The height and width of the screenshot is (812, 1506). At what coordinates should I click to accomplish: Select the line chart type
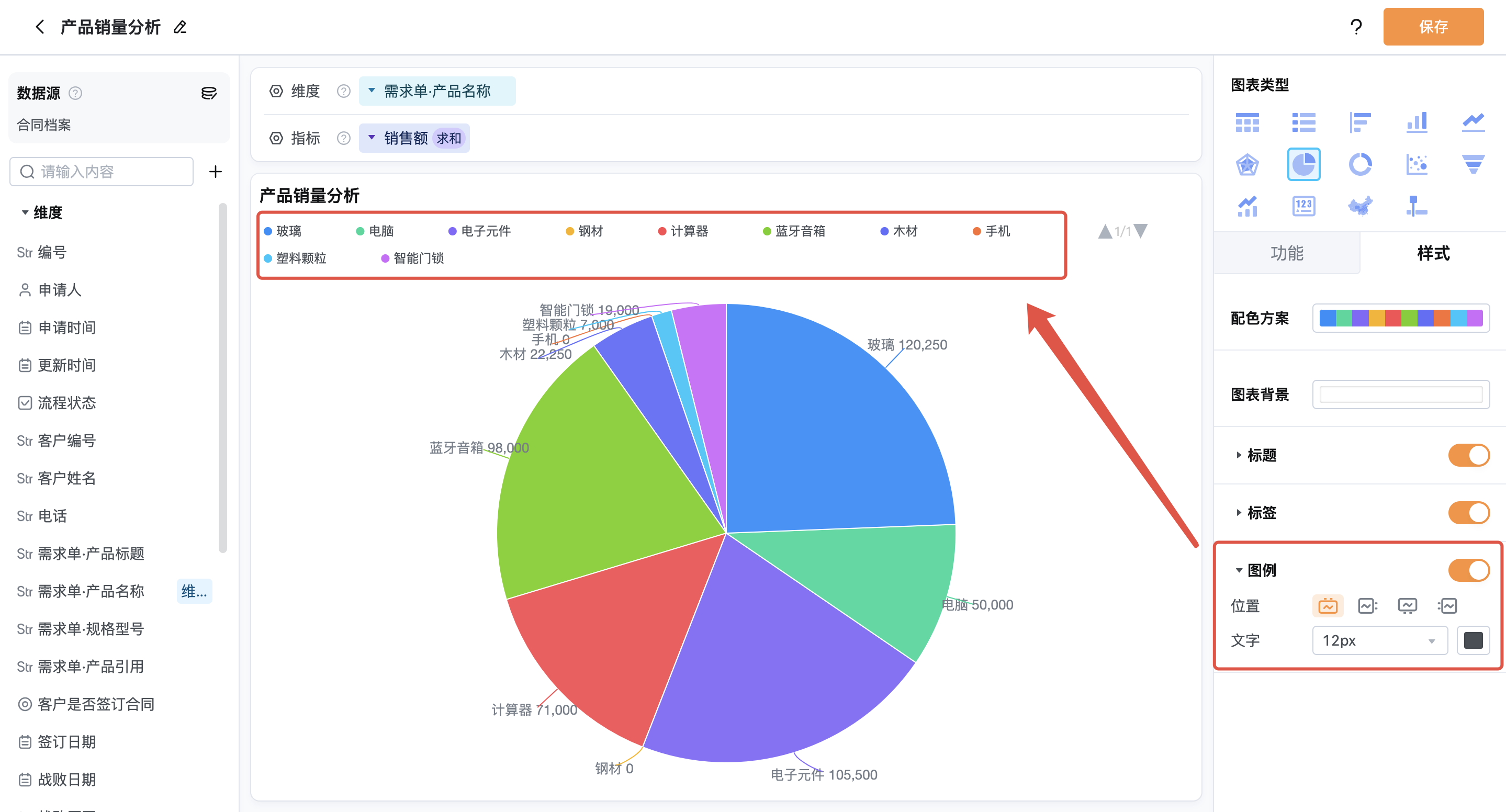pos(1473,123)
